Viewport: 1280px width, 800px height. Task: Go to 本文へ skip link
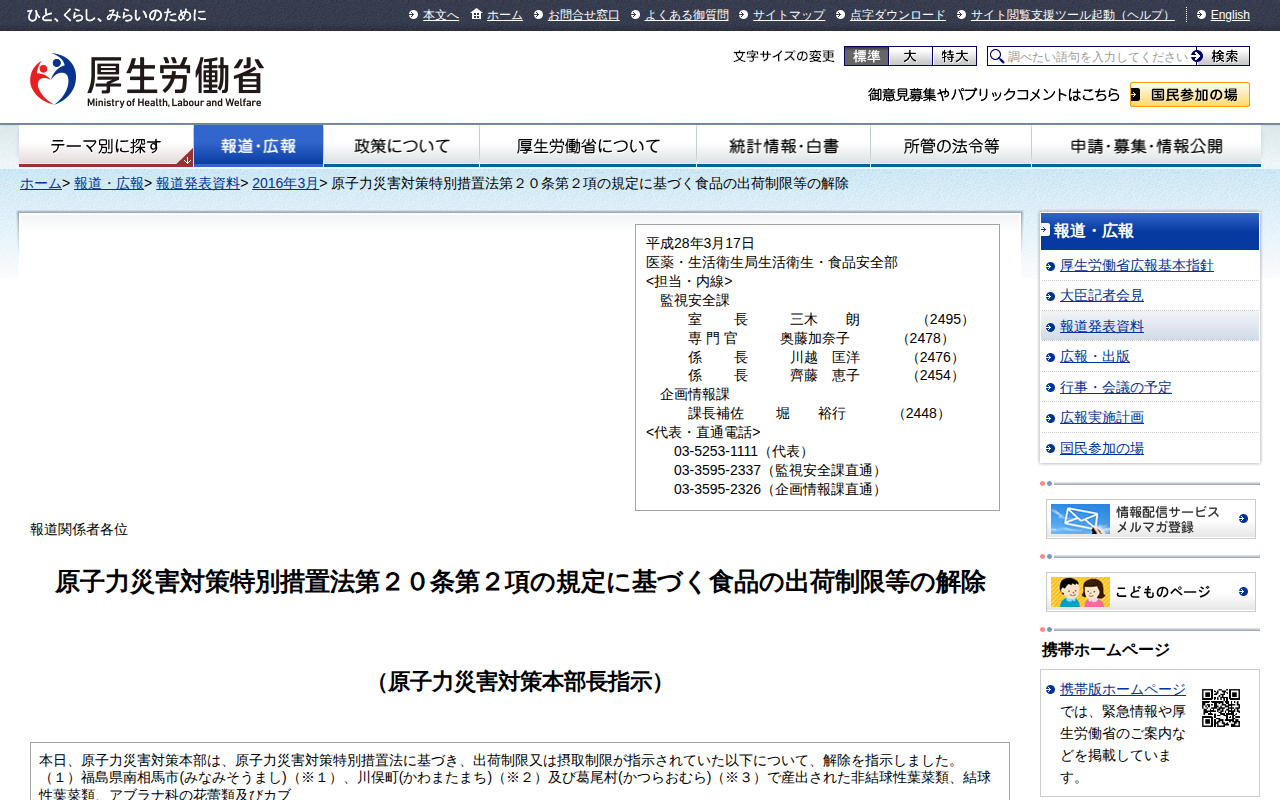[441, 15]
